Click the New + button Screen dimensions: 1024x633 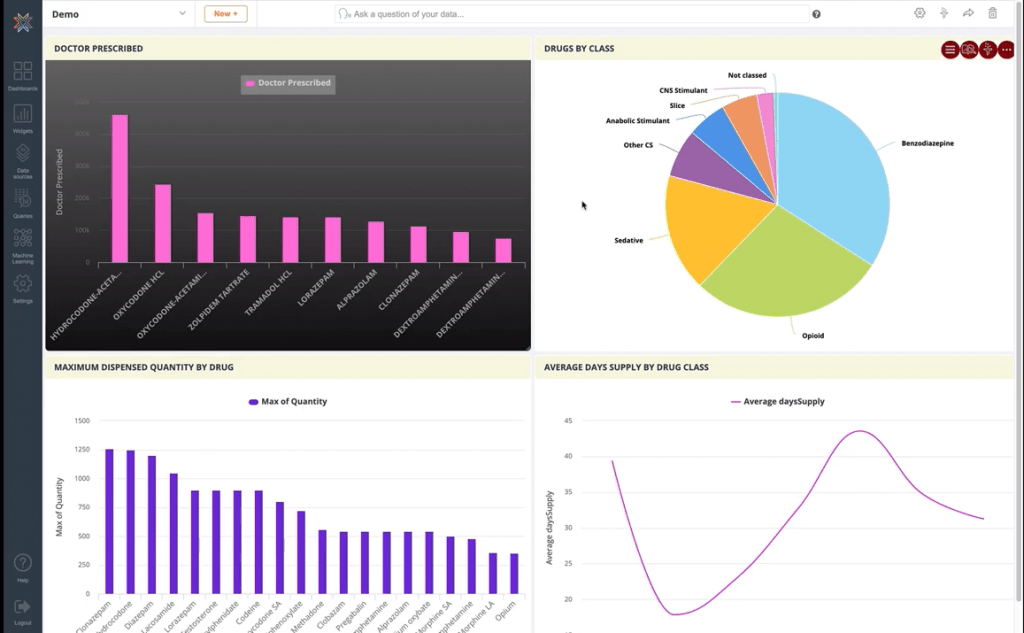pyautogui.click(x=225, y=14)
